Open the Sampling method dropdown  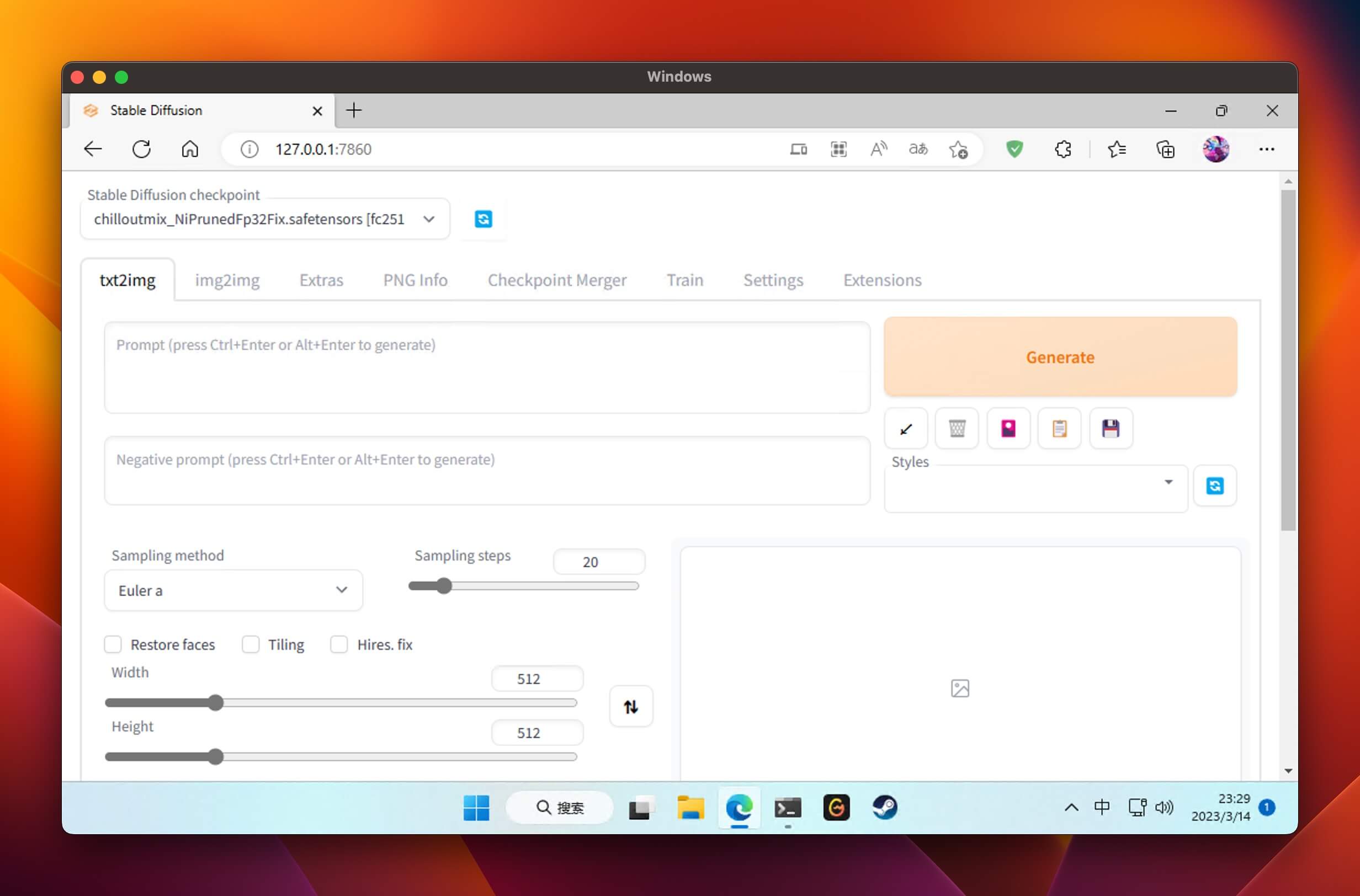point(233,590)
